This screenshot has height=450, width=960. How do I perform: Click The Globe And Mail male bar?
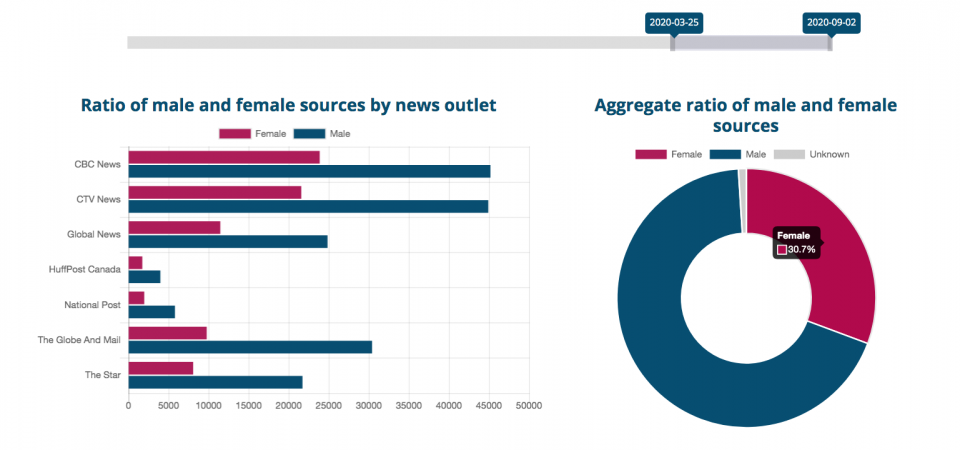click(x=249, y=347)
